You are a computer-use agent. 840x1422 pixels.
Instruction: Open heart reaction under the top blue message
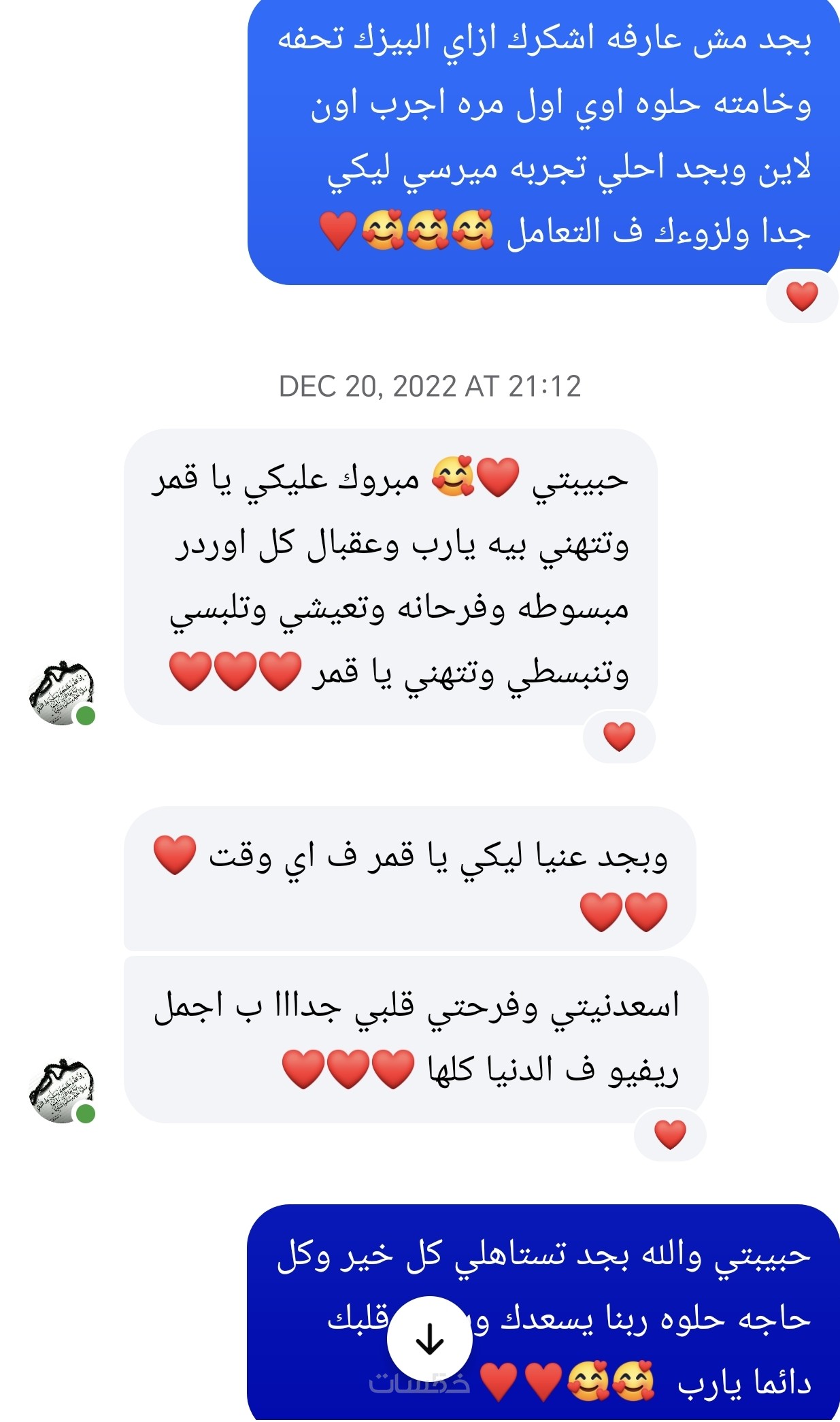(x=802, y=296)
